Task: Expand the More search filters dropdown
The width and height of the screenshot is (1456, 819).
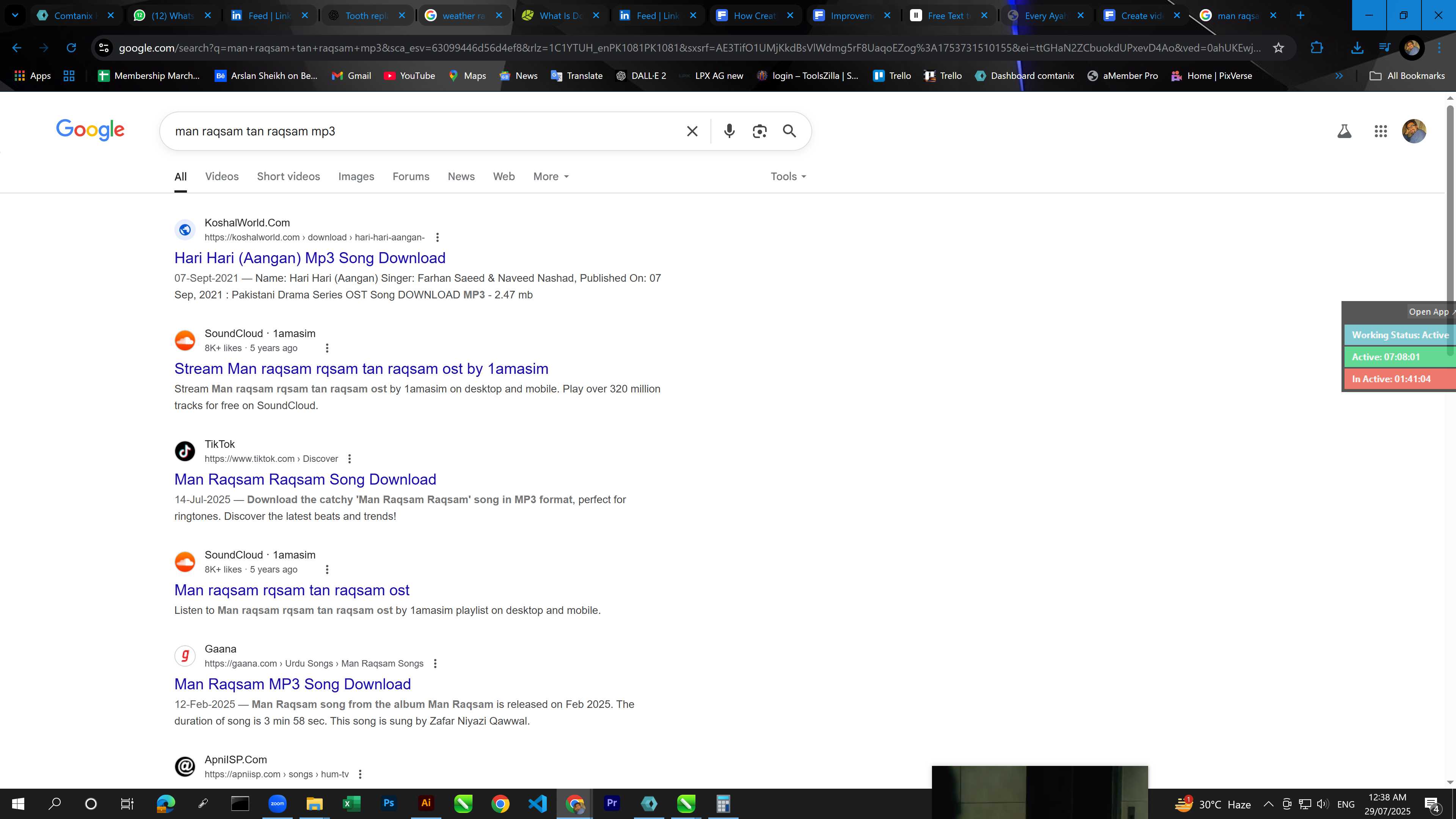Action: (x=551, y=176)
